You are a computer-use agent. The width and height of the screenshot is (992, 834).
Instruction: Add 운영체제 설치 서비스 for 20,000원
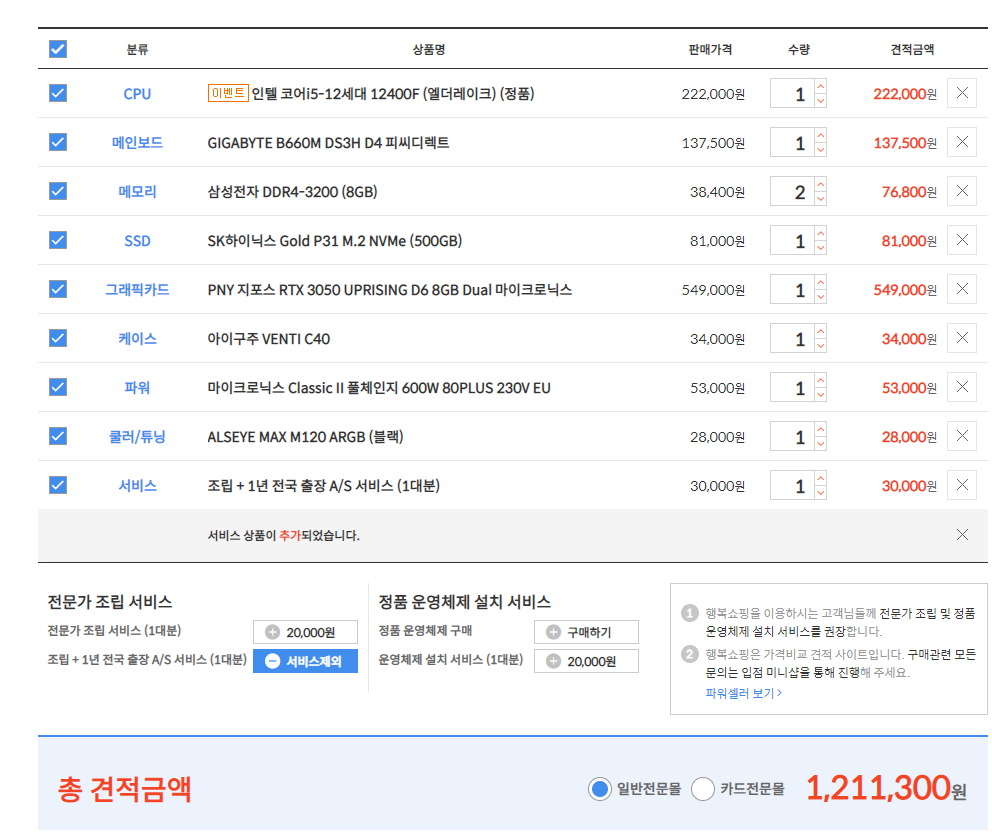(x=586, y=661)
